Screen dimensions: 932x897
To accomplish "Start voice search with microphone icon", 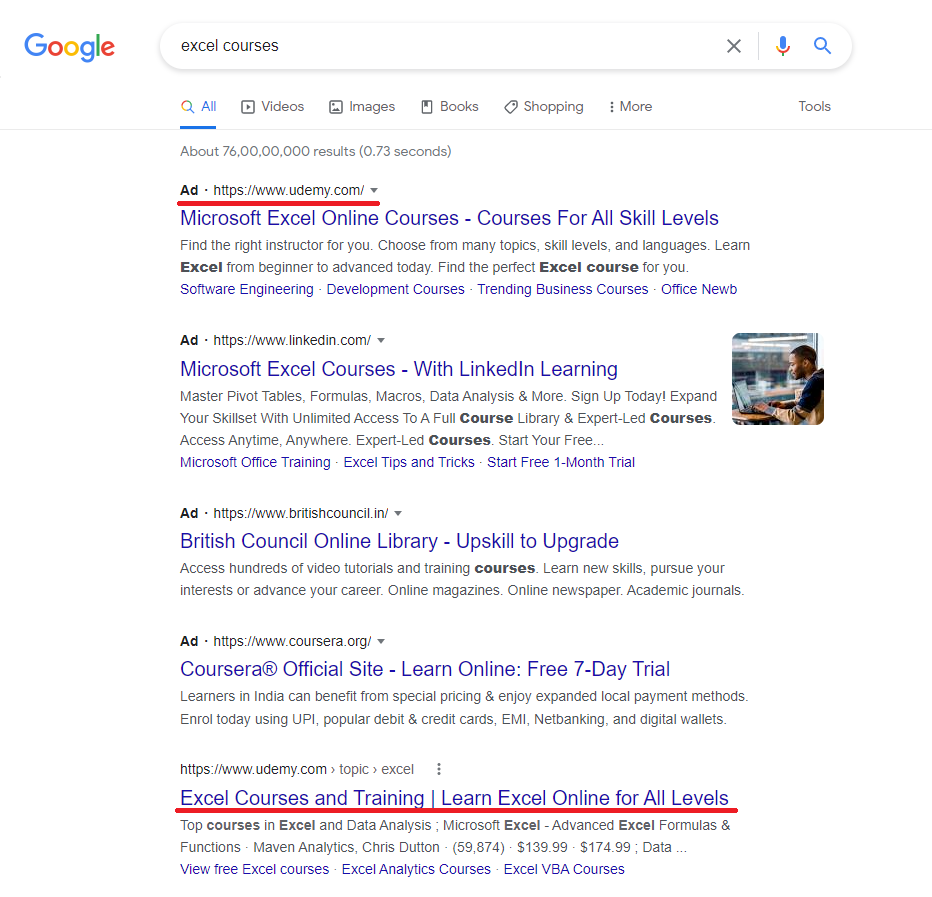I will tap(783, 46).
